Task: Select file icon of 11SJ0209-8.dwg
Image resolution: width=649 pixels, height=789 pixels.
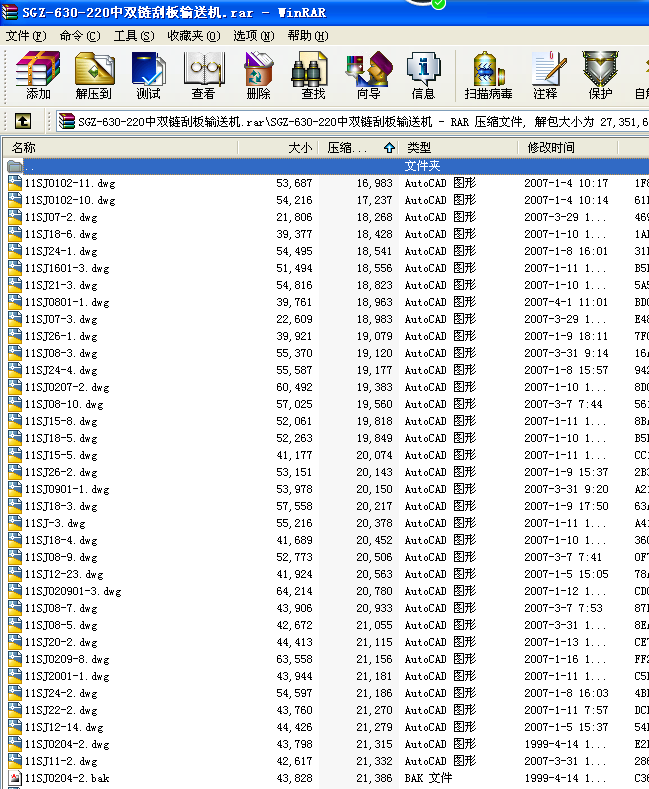Action: pos(15,659)
